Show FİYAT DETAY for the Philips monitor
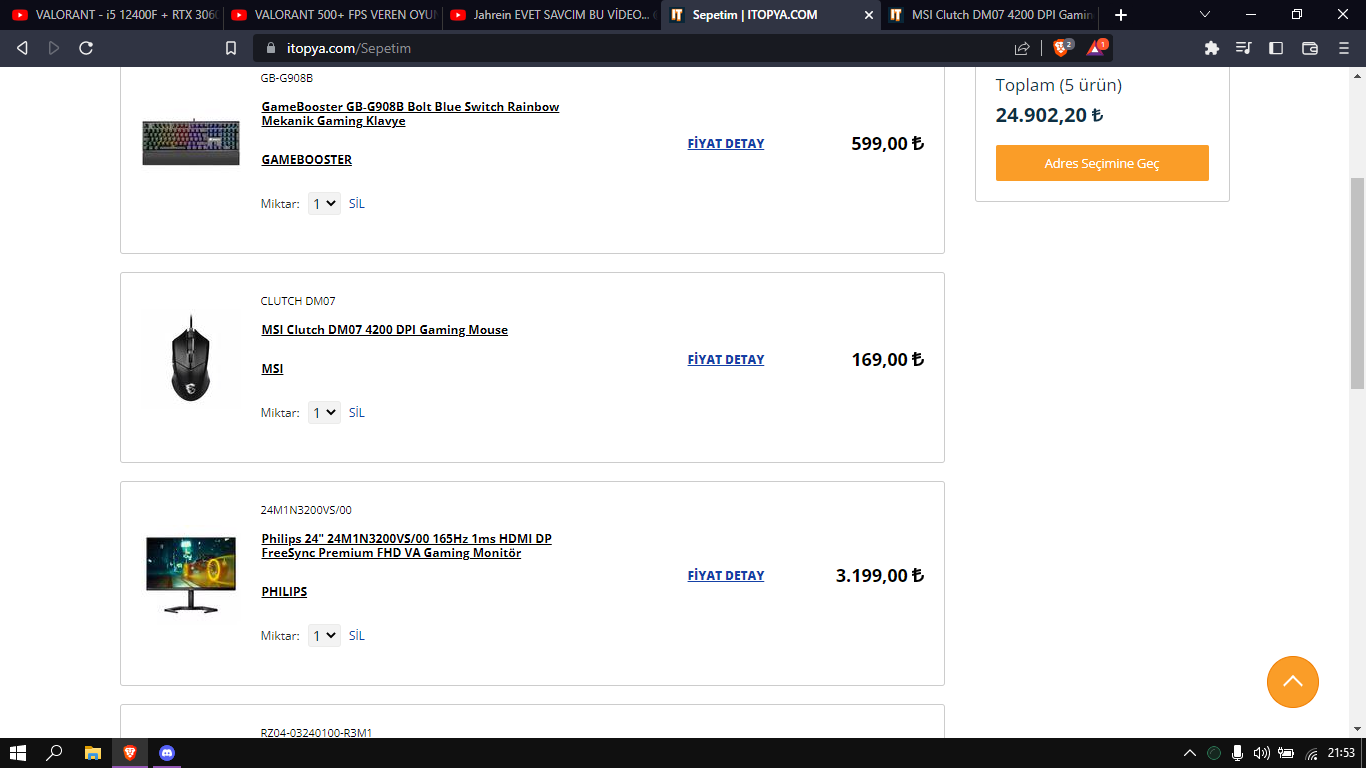Viewport: 1366px width, 768px height. [x=726, y=576]
